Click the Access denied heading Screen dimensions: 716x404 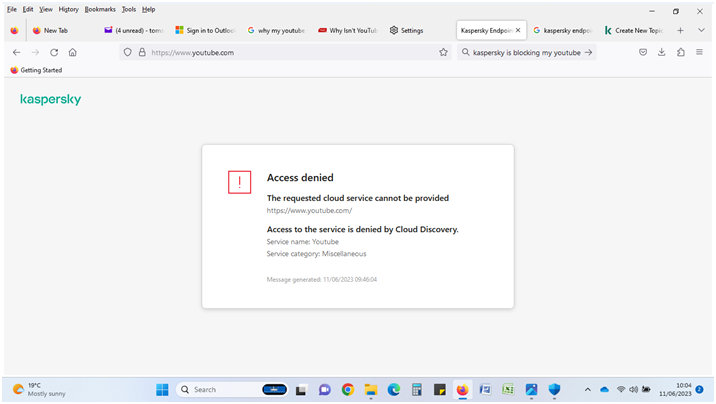[x=300, y=178]
